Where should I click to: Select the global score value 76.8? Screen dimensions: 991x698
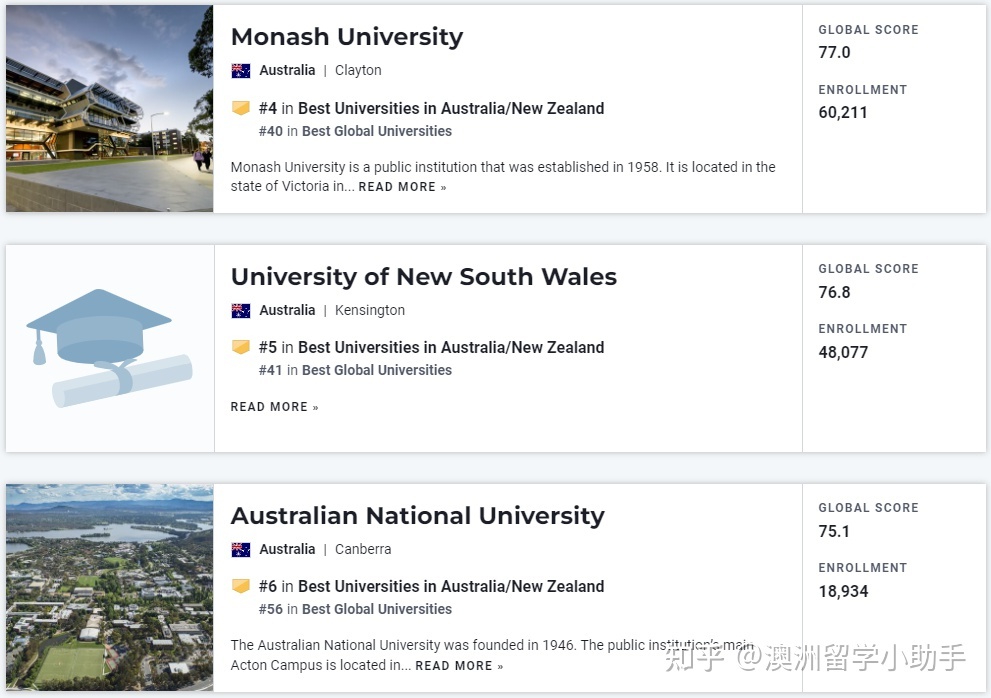click(x=834, y=292)
